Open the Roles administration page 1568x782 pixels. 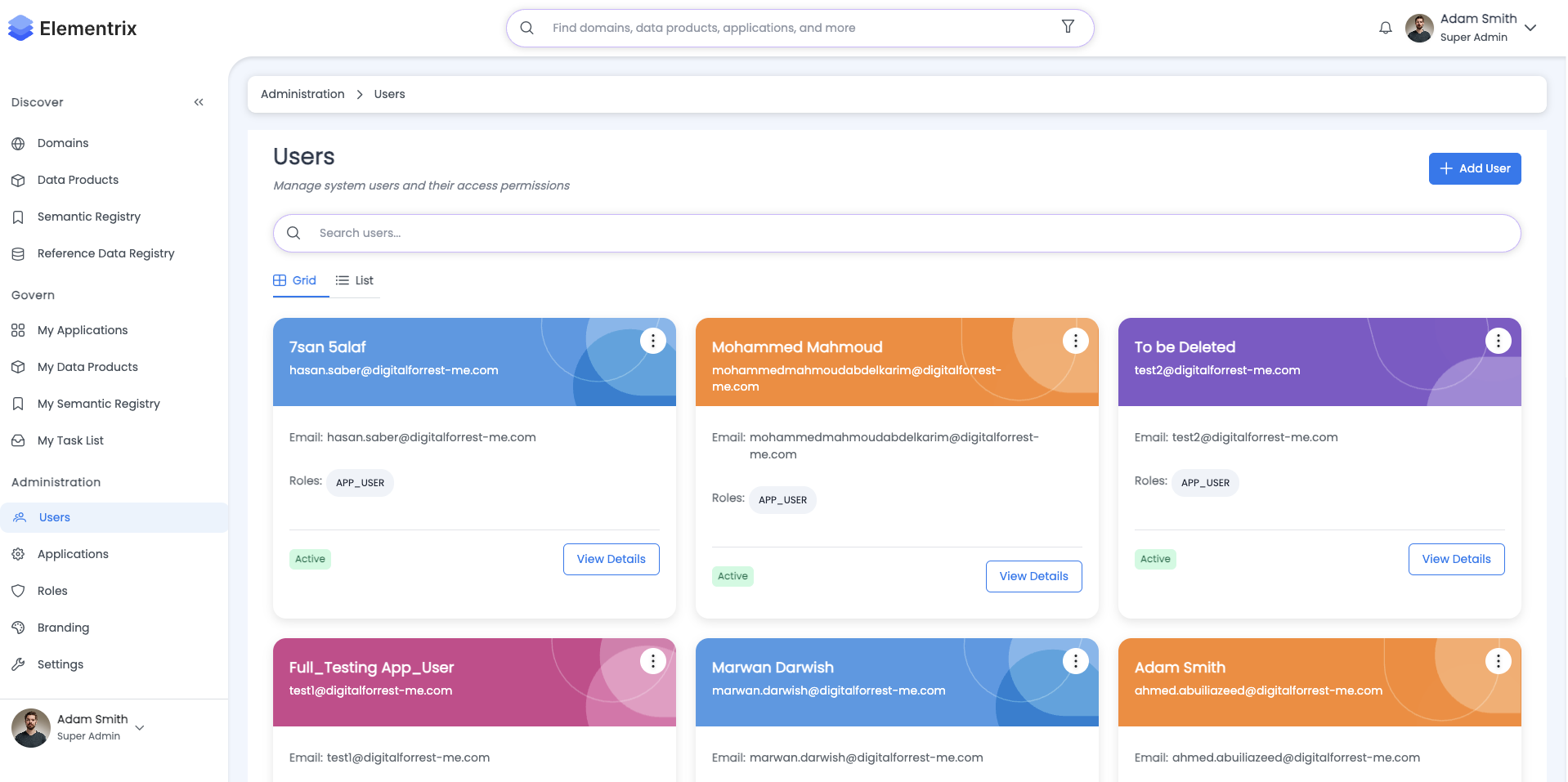pos(52,591)
